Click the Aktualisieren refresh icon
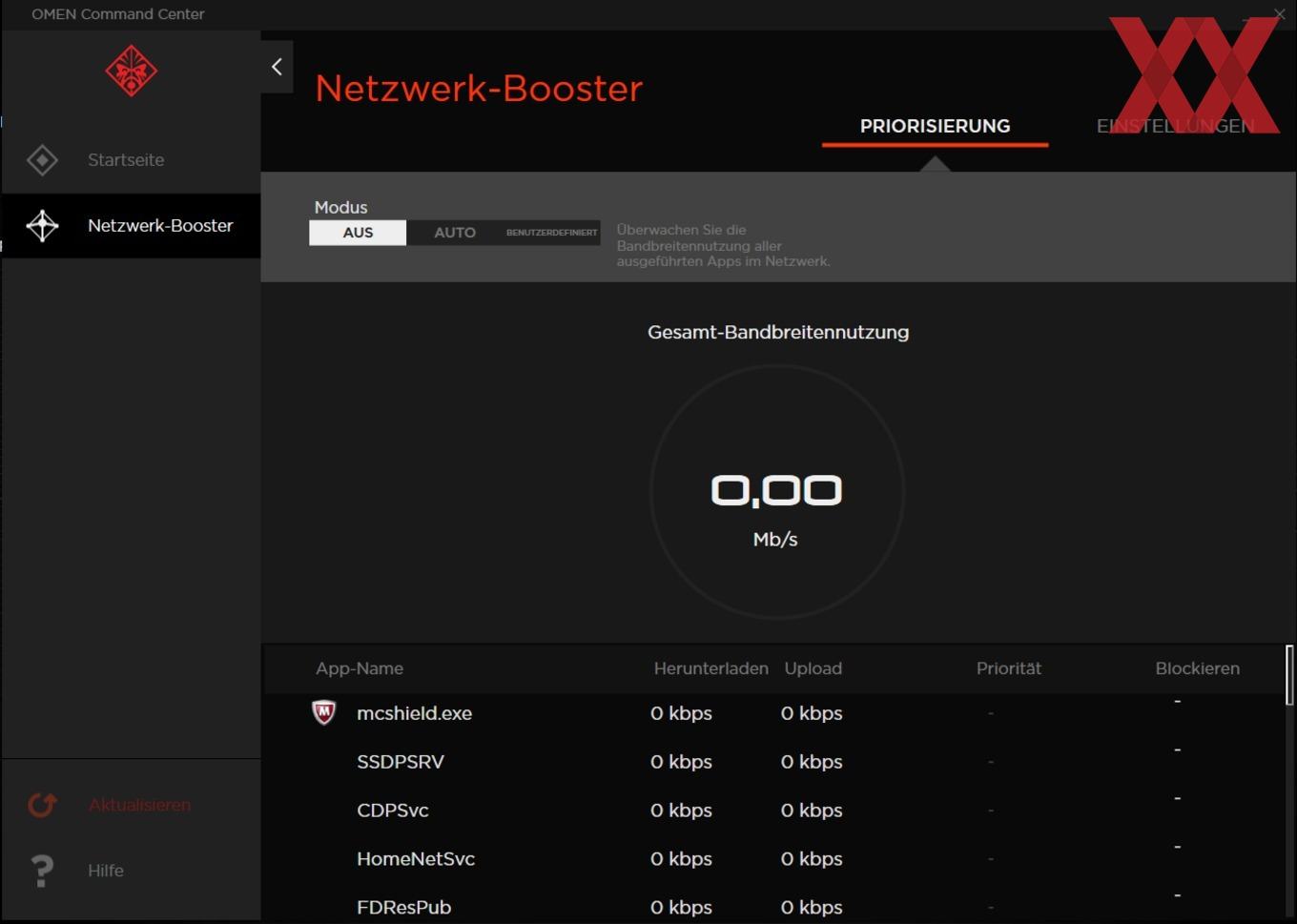Screen dimensions: 1297x924 coord(42,805)
